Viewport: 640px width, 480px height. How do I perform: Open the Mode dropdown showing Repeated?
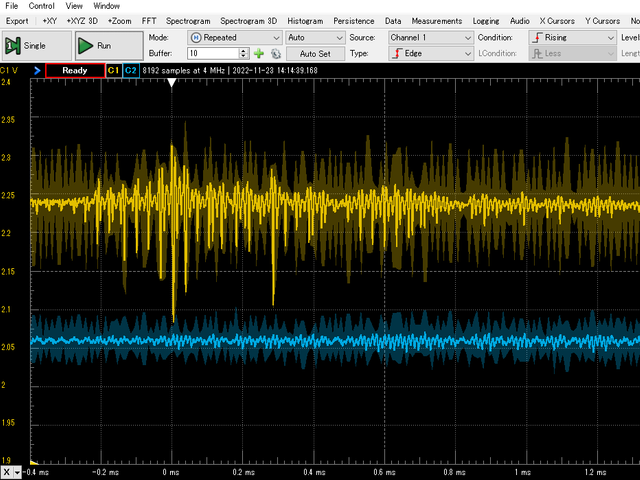click(x=235, y=38)
